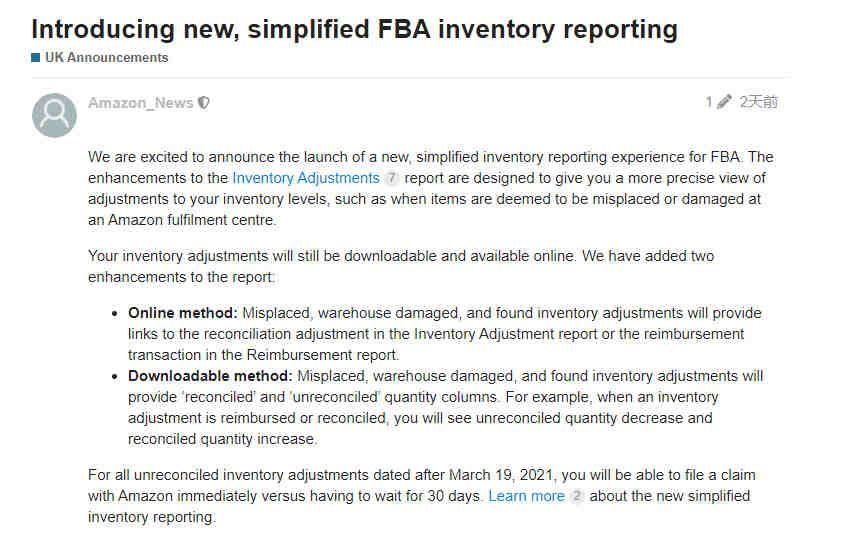Image resolution: width=843 pixels, height=552 pixels.
Task: Open the pencil edit history icon
Action: point(724,101)
